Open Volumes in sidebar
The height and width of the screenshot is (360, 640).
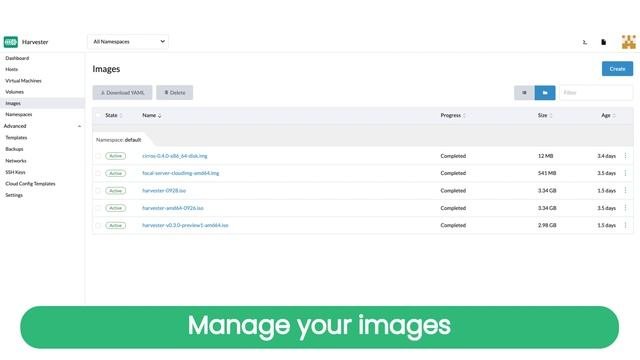coord(14,92)
